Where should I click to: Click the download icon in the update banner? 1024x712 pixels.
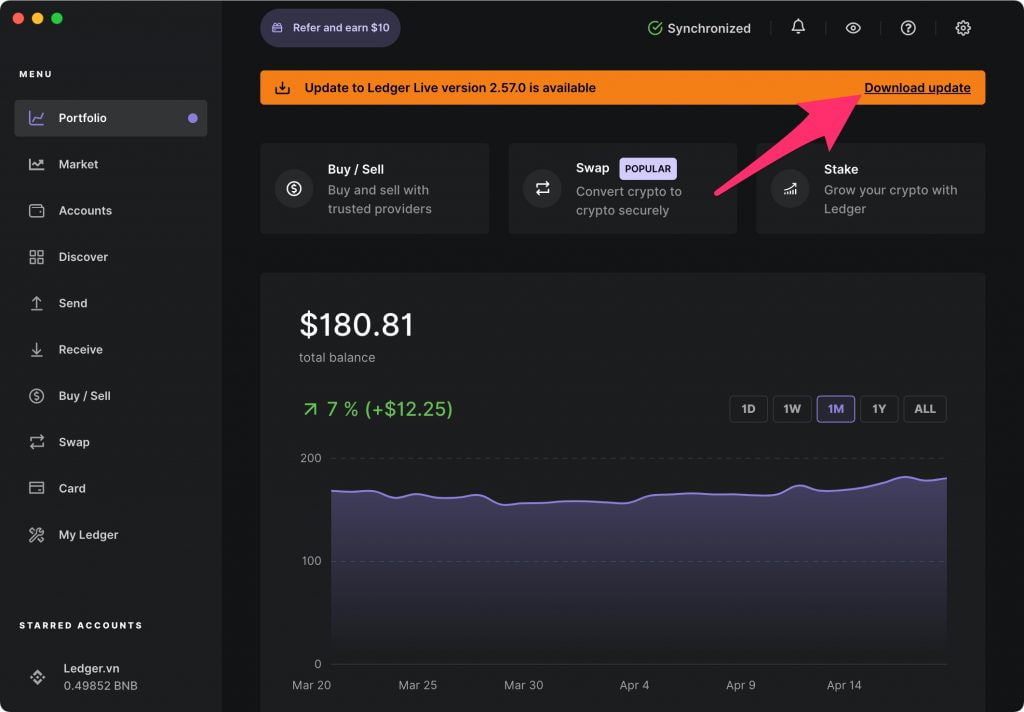[x=282, y=88]
